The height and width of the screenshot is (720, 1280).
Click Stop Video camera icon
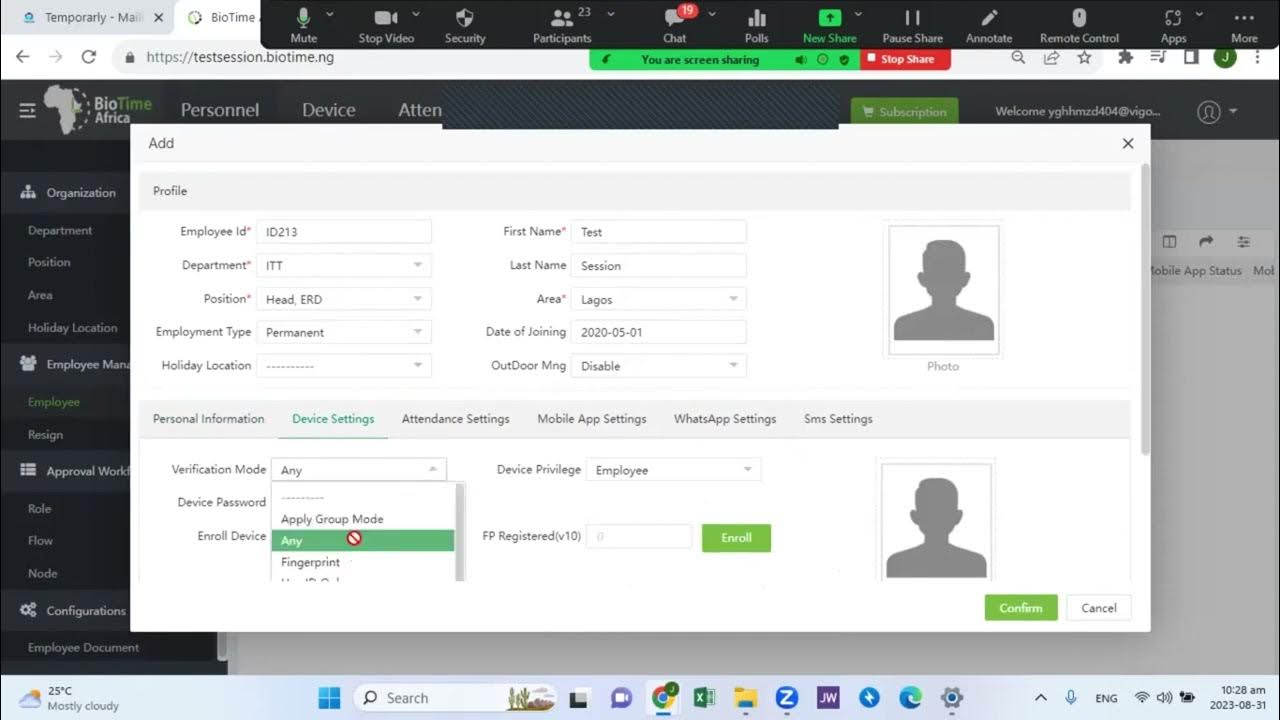(x=386, y=24)
